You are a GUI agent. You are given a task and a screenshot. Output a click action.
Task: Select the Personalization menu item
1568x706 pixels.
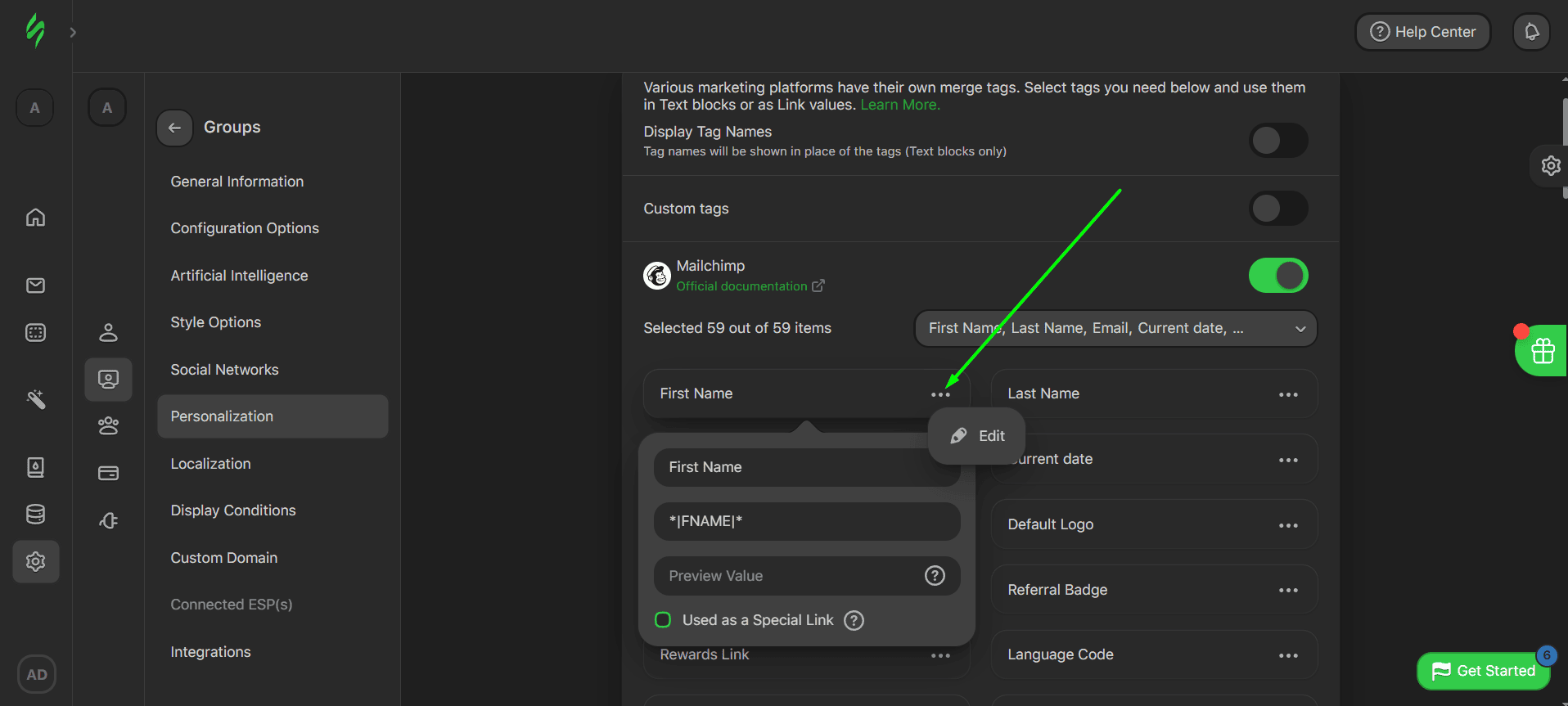[x=273, y=416]
